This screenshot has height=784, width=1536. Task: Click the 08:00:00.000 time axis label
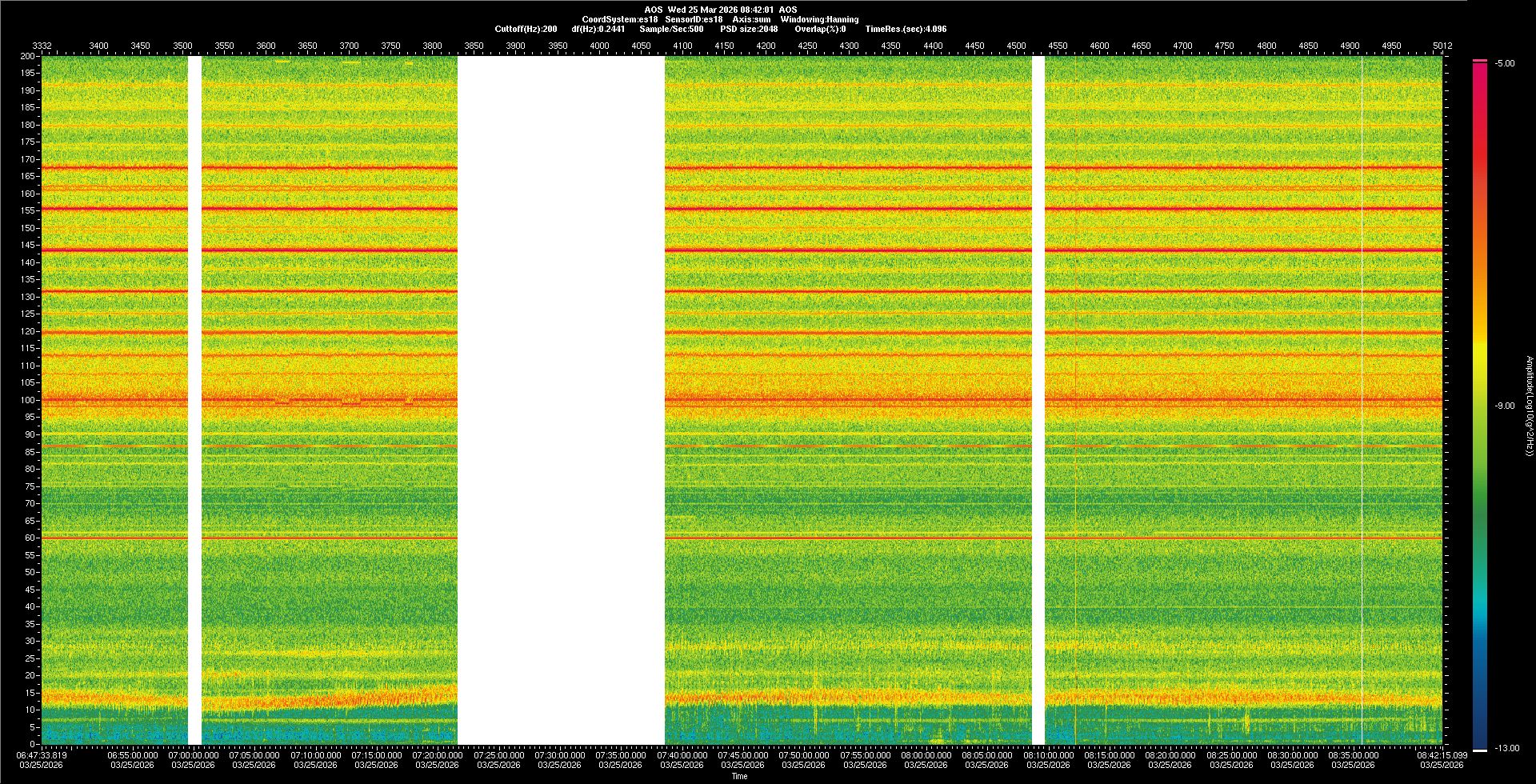point(926,754)
